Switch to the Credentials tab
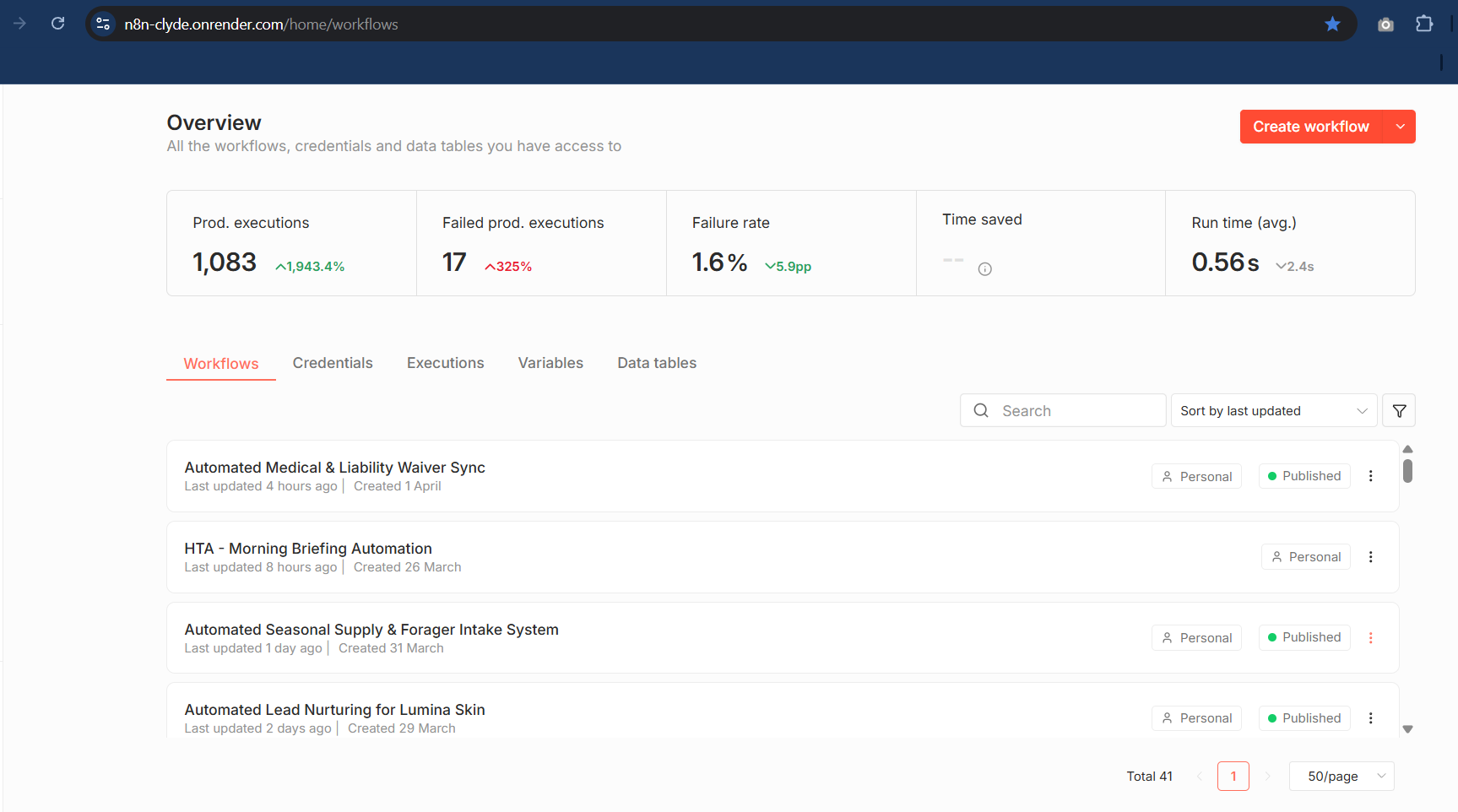 point(333,363)
